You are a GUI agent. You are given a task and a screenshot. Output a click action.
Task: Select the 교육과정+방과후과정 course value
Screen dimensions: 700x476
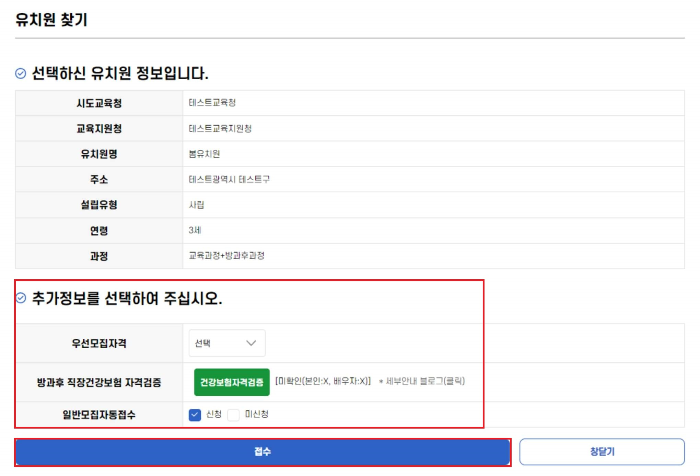click(x=226, y=256)
